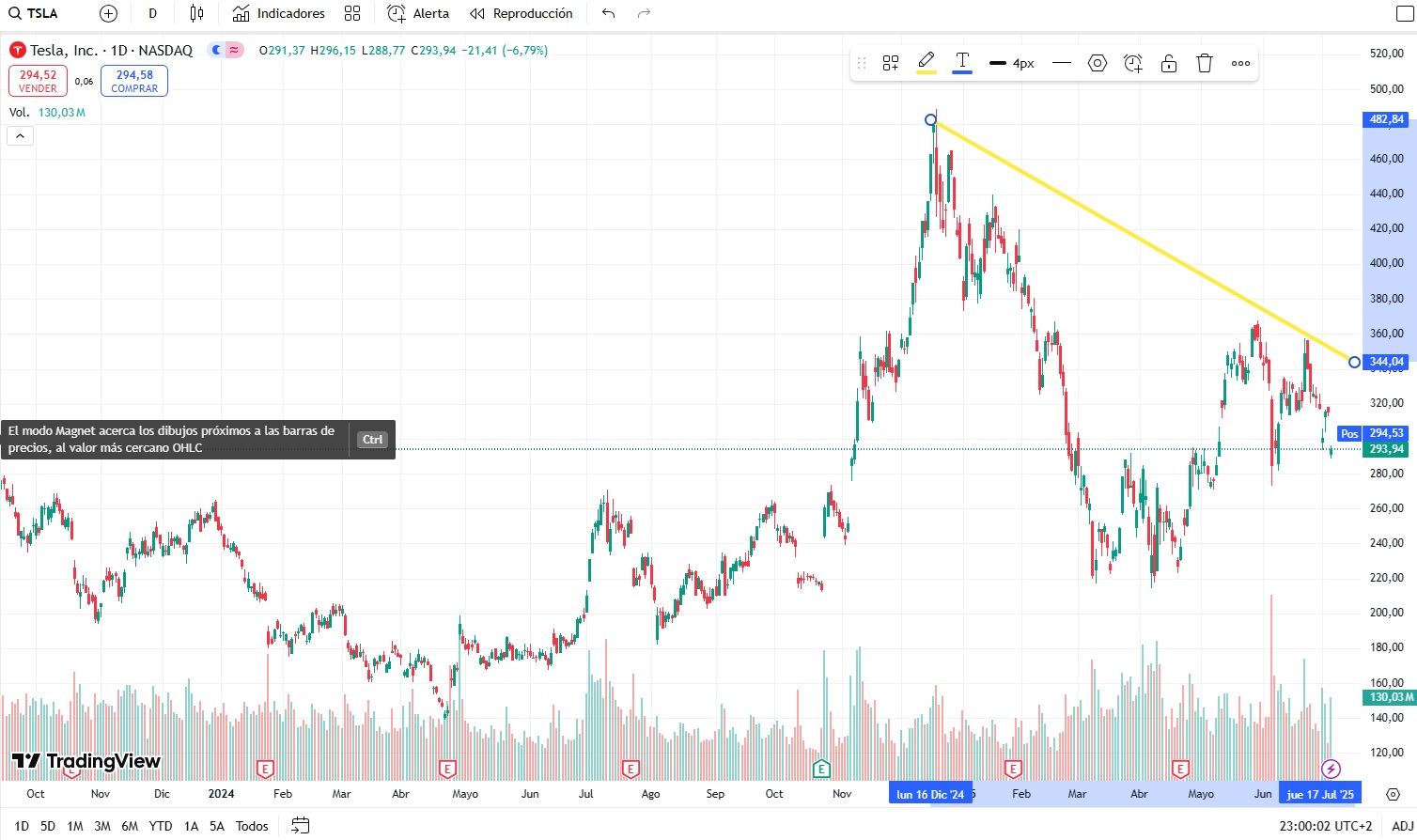Click the VENDER 294,52 button

pos(38,81)
